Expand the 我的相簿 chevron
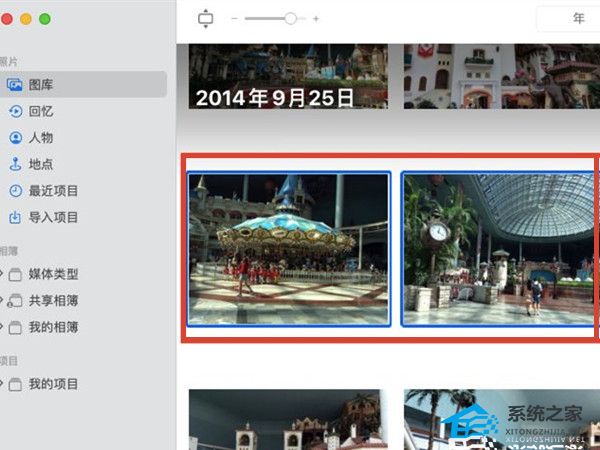Image resolution: width=600 pixels, height=450 pixels. (1, 327)
